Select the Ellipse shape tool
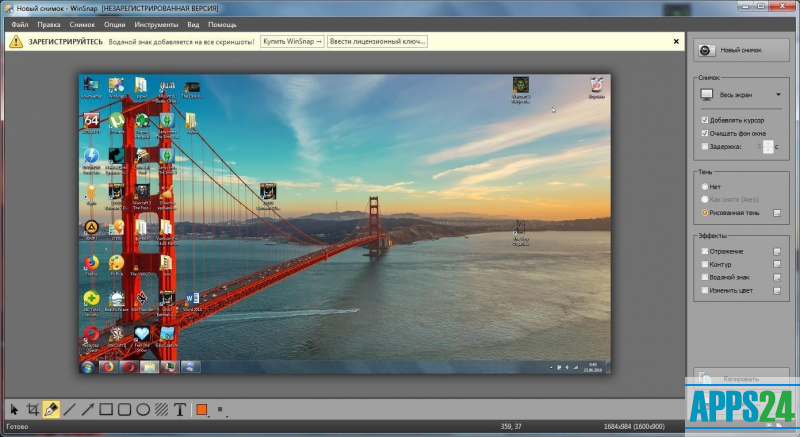800x437 pixels. point(143,409)
